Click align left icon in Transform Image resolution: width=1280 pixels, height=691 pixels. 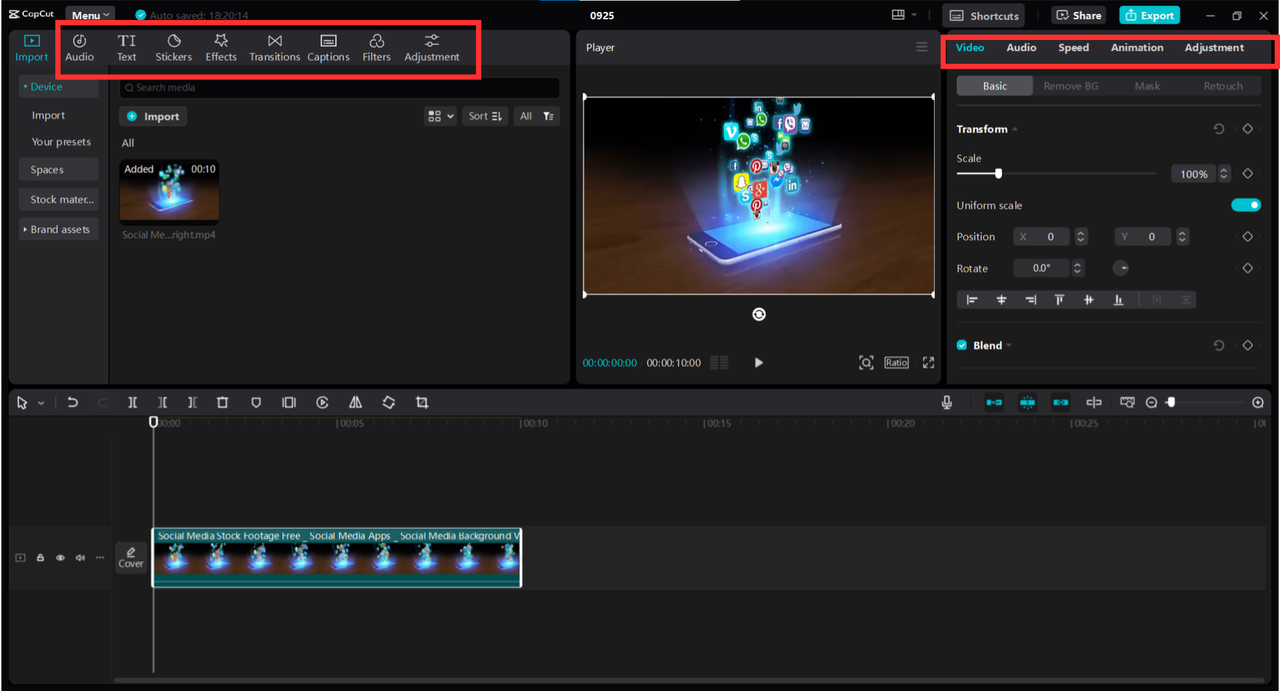point(971,299)
